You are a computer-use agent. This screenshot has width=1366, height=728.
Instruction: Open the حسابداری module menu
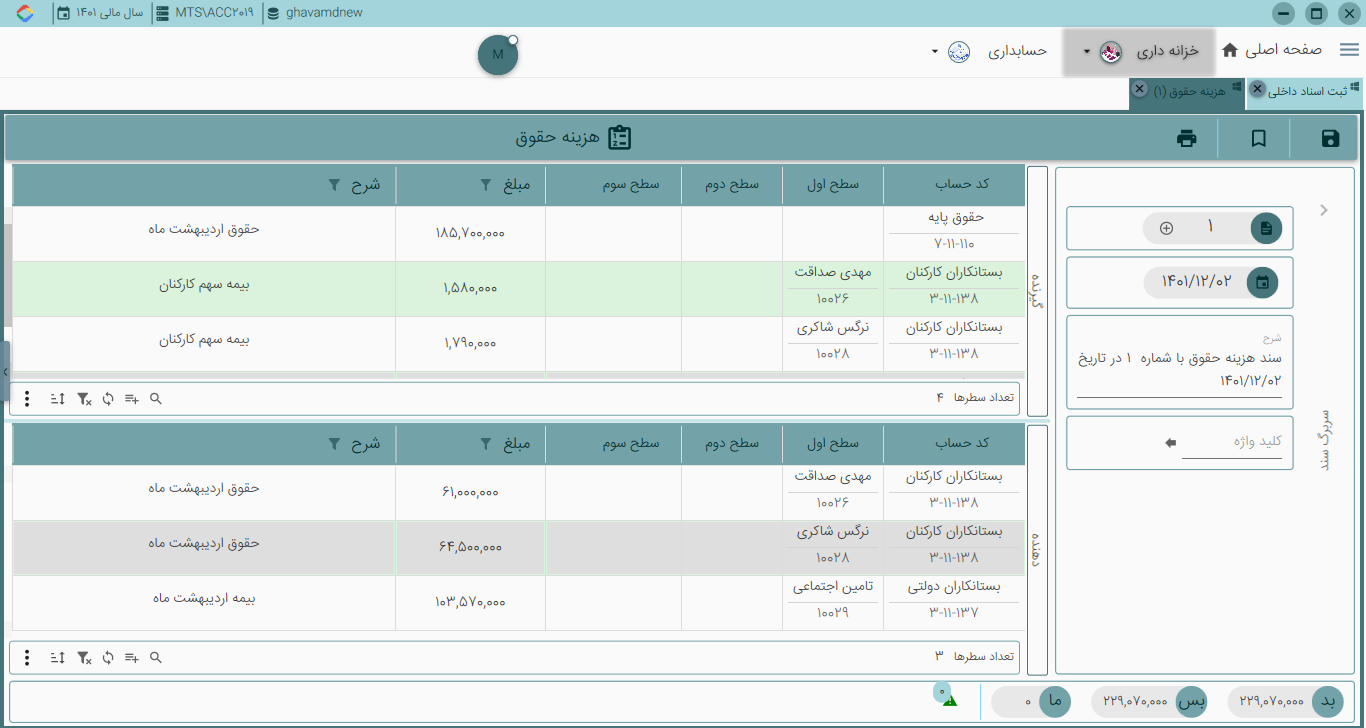[1018, 51]
